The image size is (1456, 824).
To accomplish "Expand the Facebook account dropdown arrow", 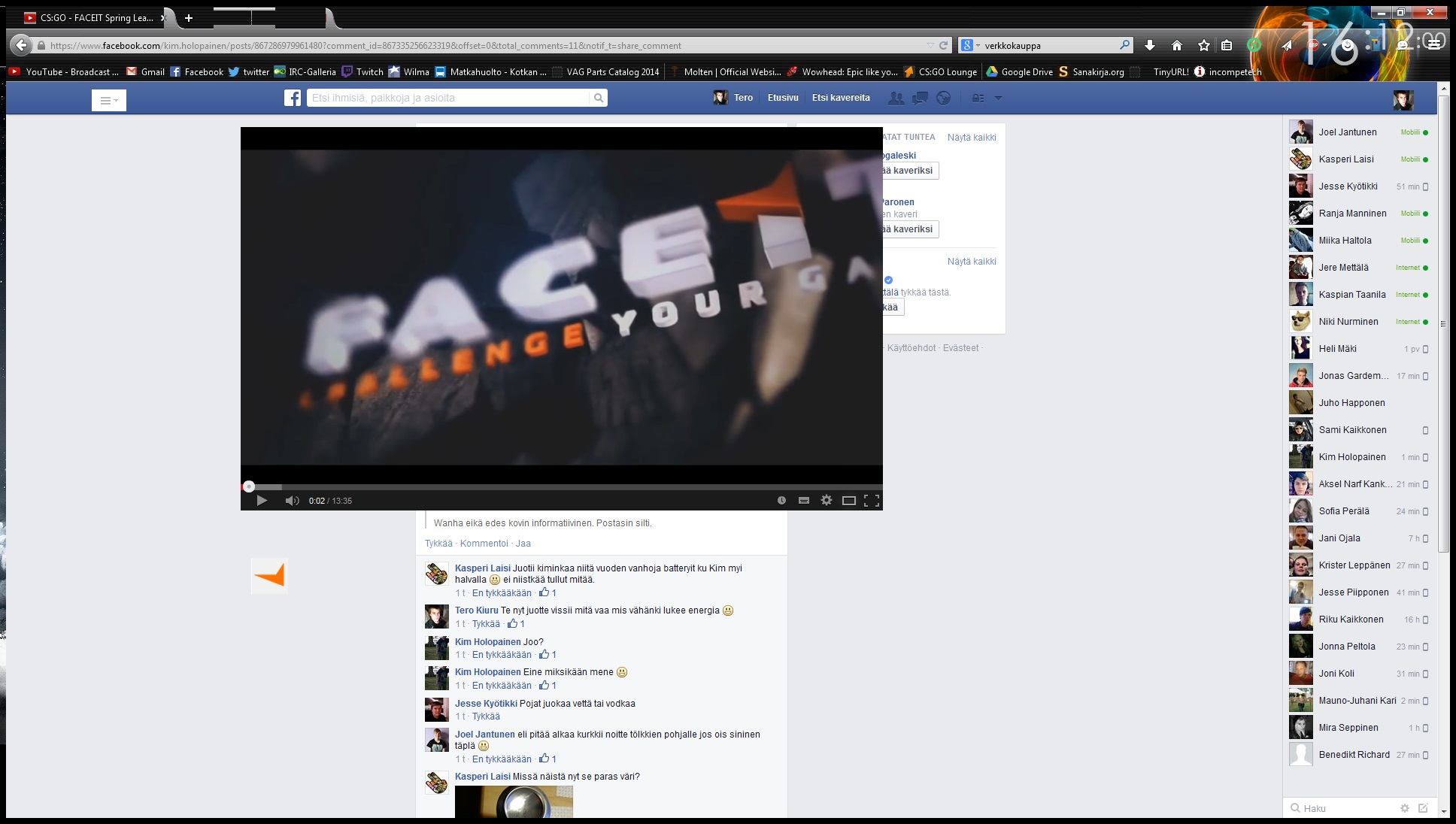I will 998,98.
